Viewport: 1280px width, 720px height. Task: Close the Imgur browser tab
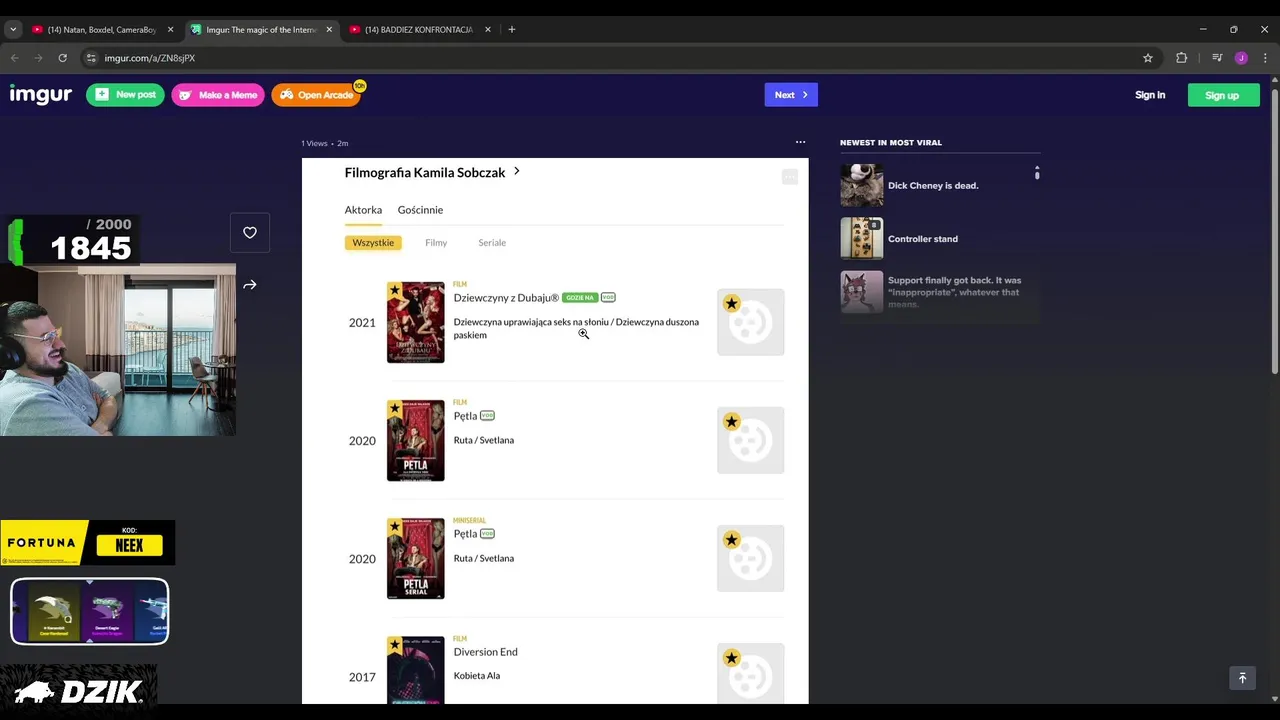[329, 30]
